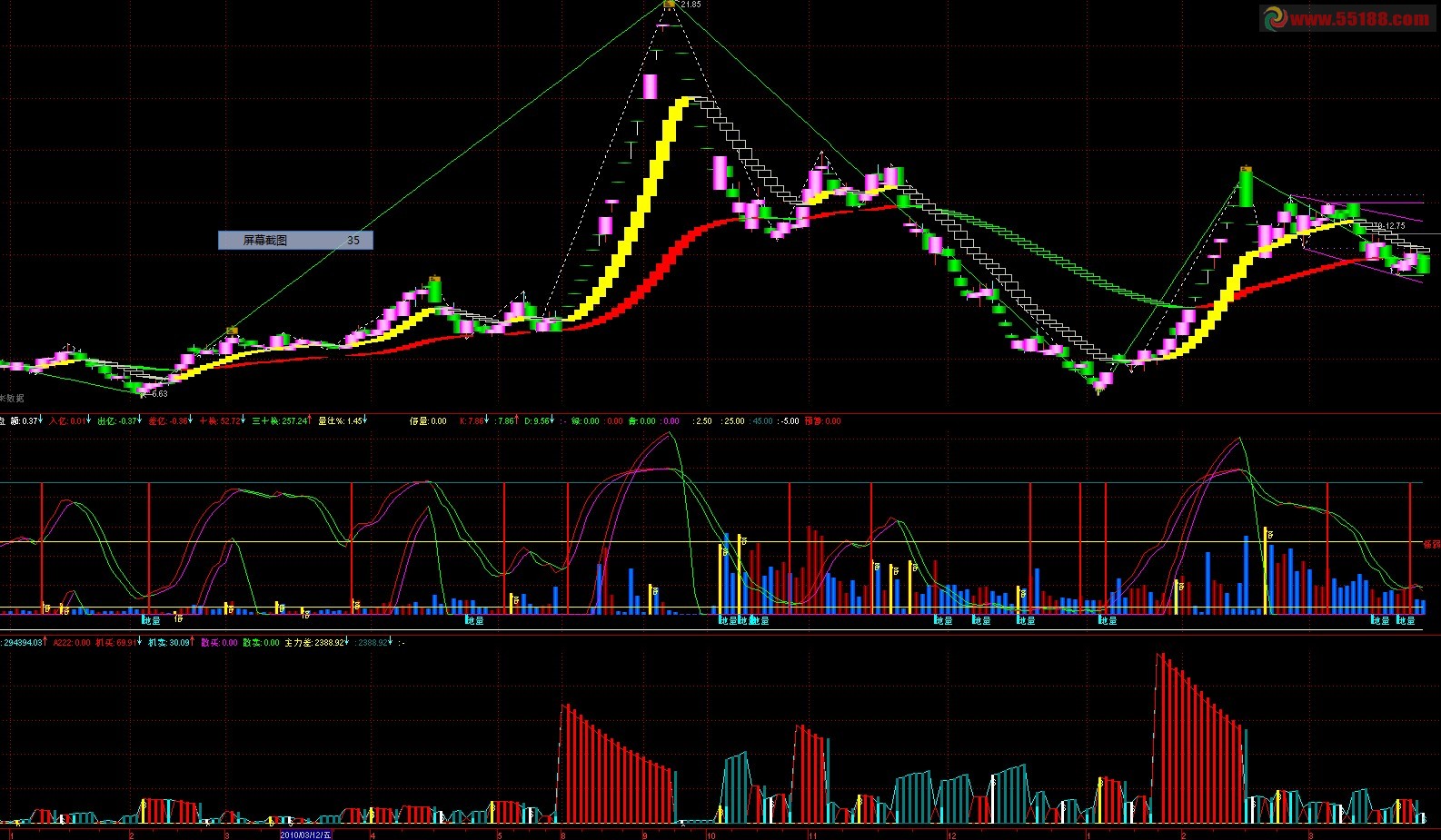Click the 屏幕截图 35 label box
The height and width of the screenshot is (840, 1441).
click(295, 241)
